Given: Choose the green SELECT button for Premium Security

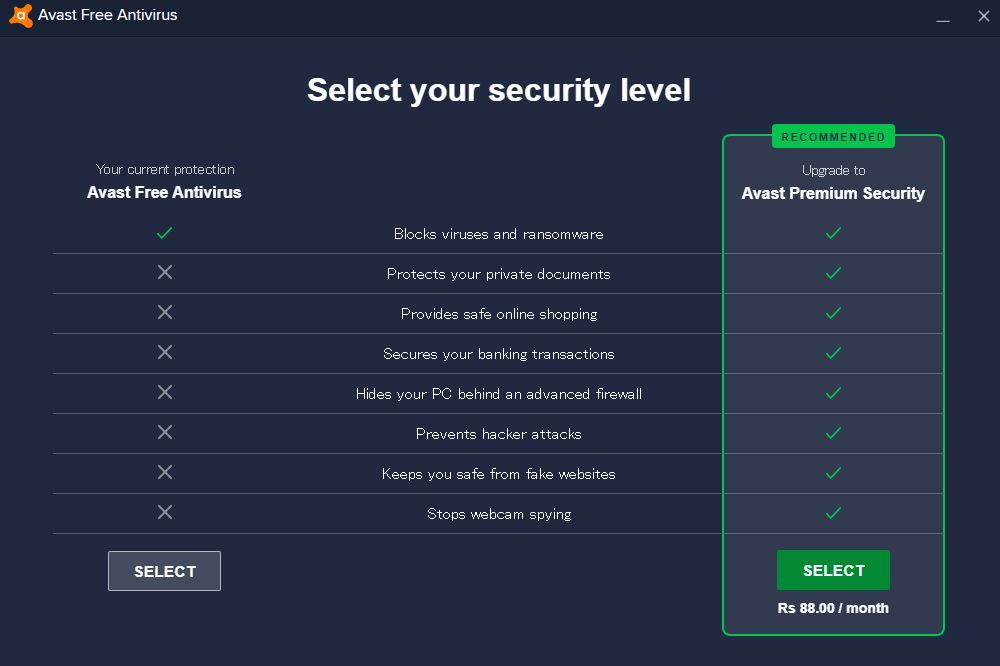Looking at the screenshot, I should coord(833,570).
